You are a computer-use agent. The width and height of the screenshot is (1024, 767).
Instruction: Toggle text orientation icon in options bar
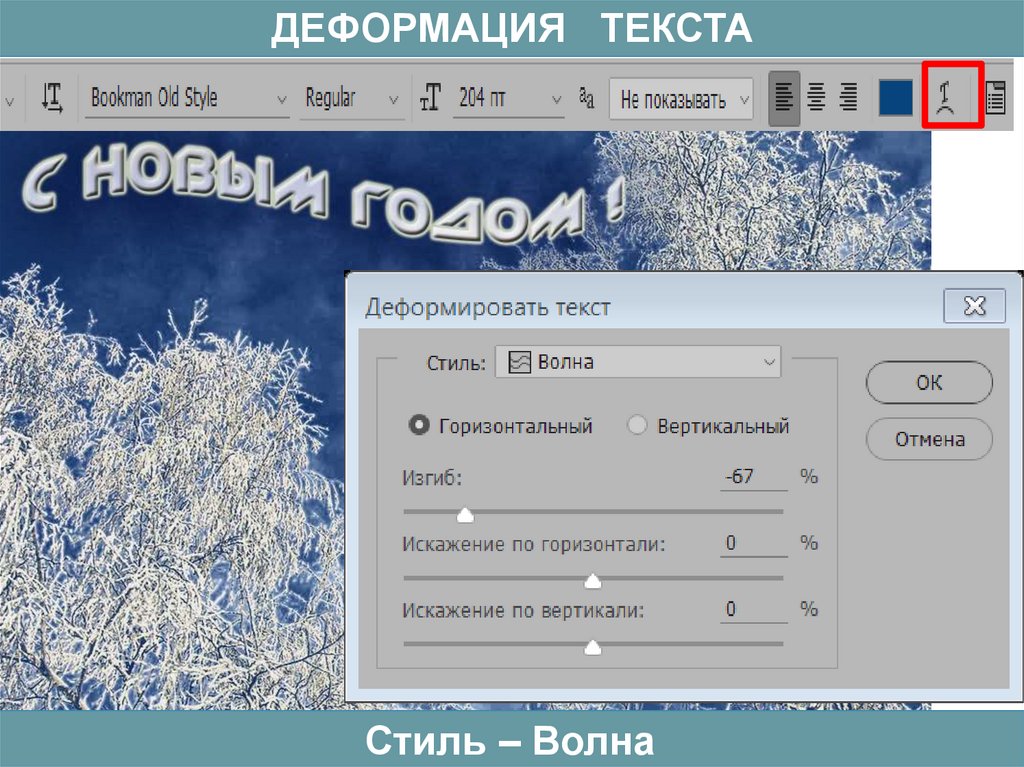click(52, 98)
